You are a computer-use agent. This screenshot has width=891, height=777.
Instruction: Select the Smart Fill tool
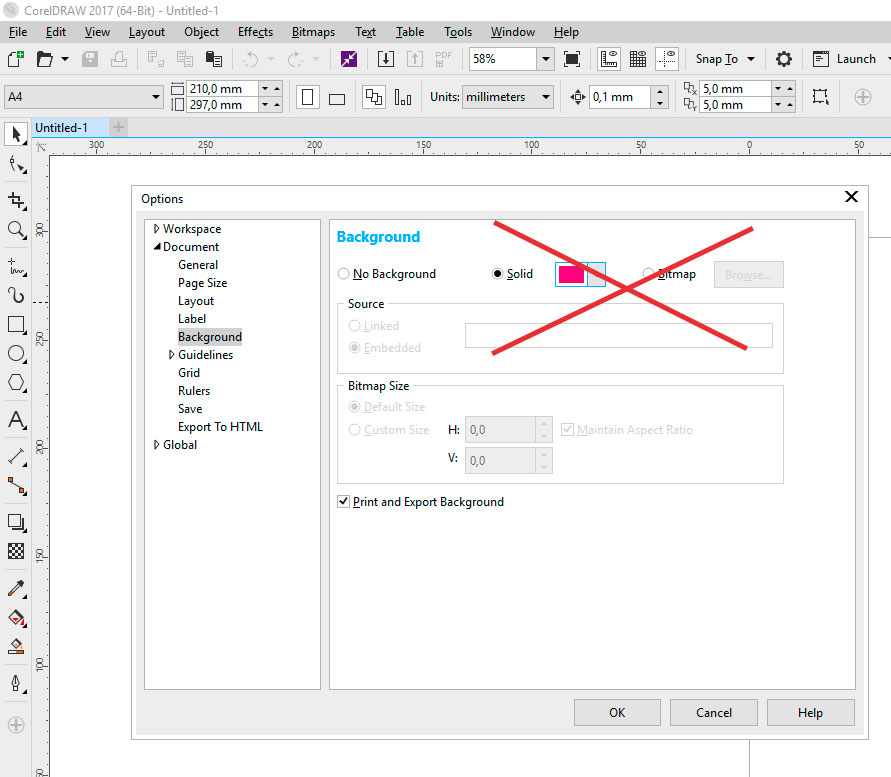coord(16,646)
